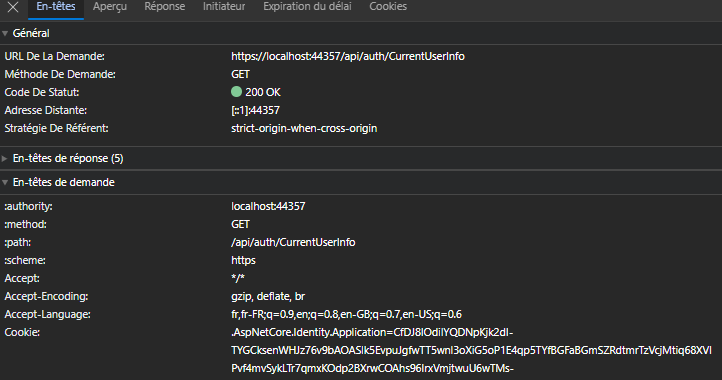Open the Réponse tab
Image resolution: width=722 pixels, height=380 pixels.
click(164, 6)
